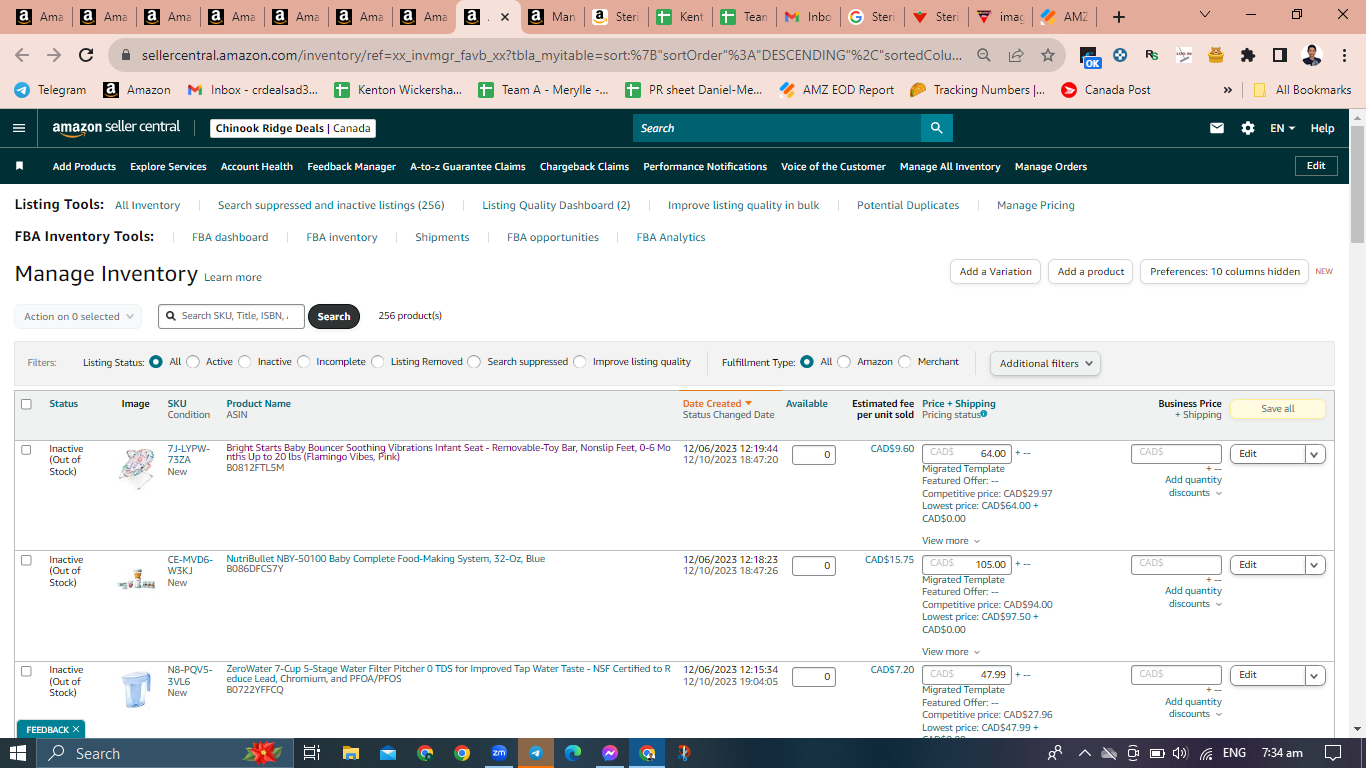The width and height of the screenshot is (1366, 768).
Task: Click the share page icon in address bar
Action: [x=1016, y=55]
